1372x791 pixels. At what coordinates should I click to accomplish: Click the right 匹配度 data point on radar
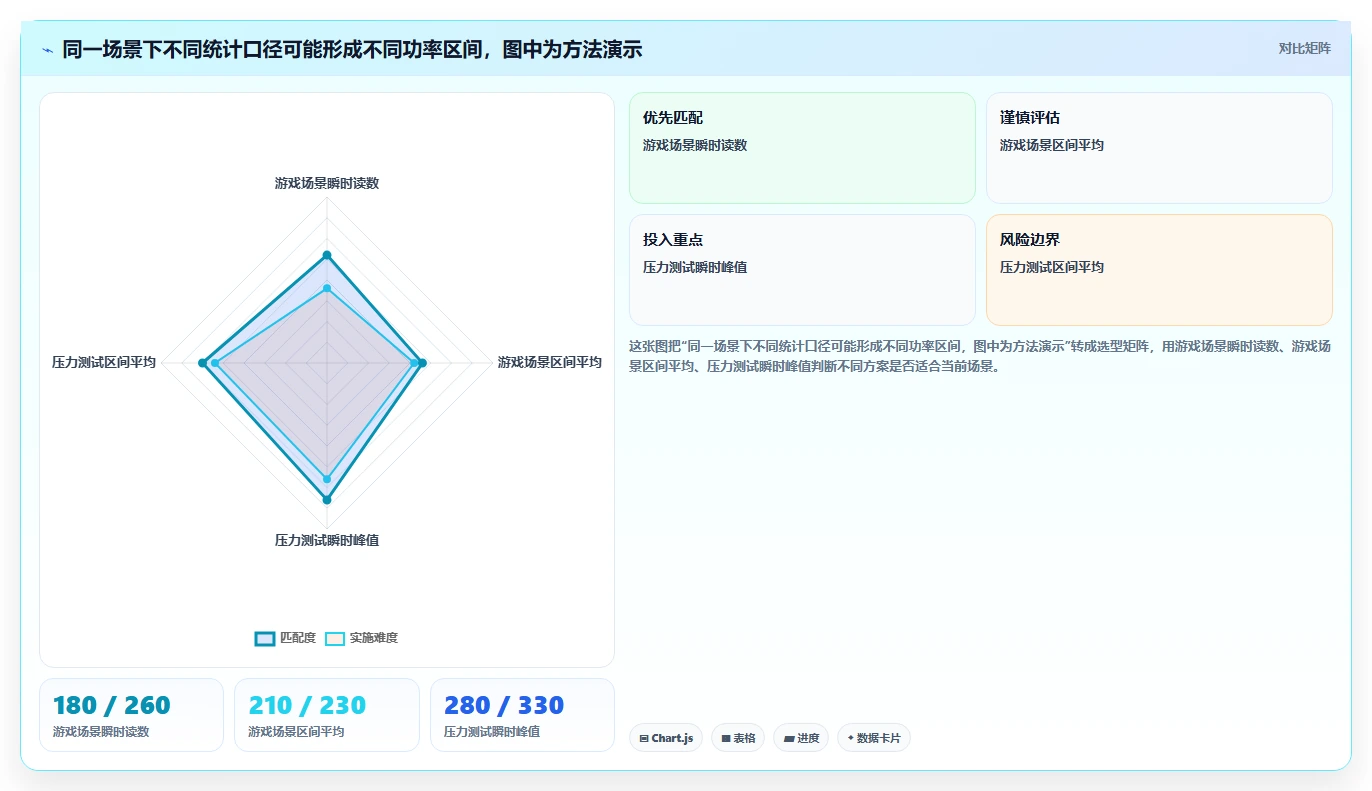click(x=422, y=363)
